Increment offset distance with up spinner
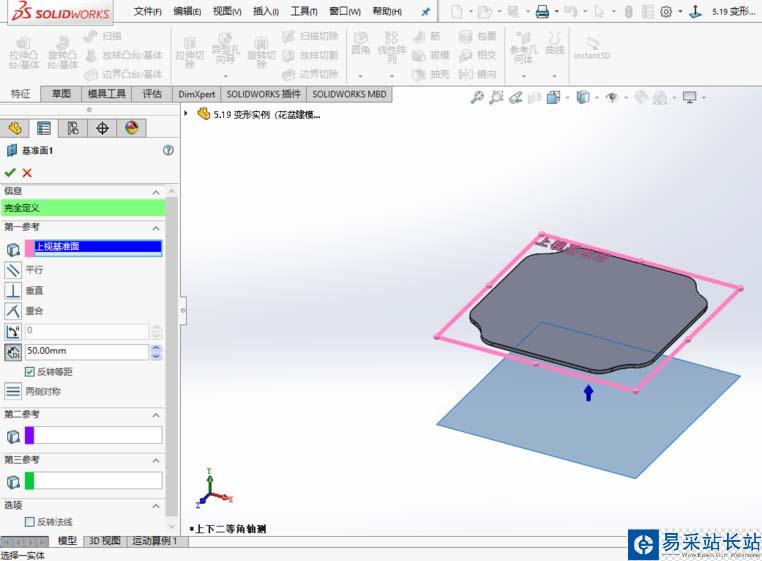762x561 pixels. coord(156,348)
